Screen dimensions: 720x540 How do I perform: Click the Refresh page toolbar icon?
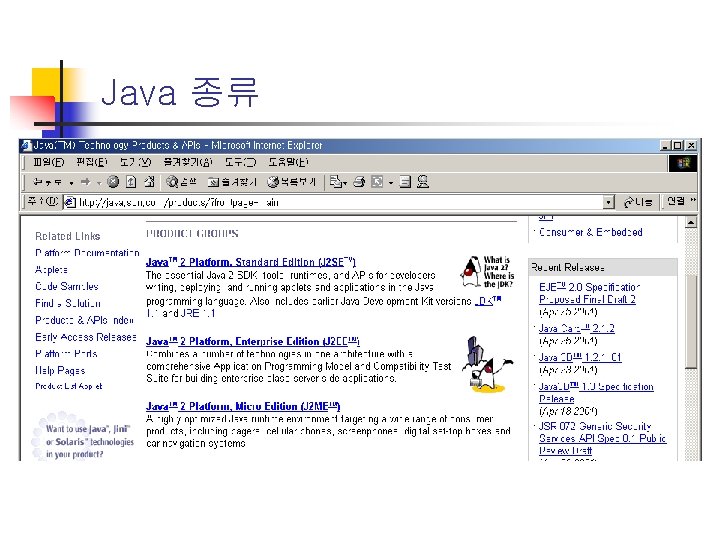pos(131,182)
